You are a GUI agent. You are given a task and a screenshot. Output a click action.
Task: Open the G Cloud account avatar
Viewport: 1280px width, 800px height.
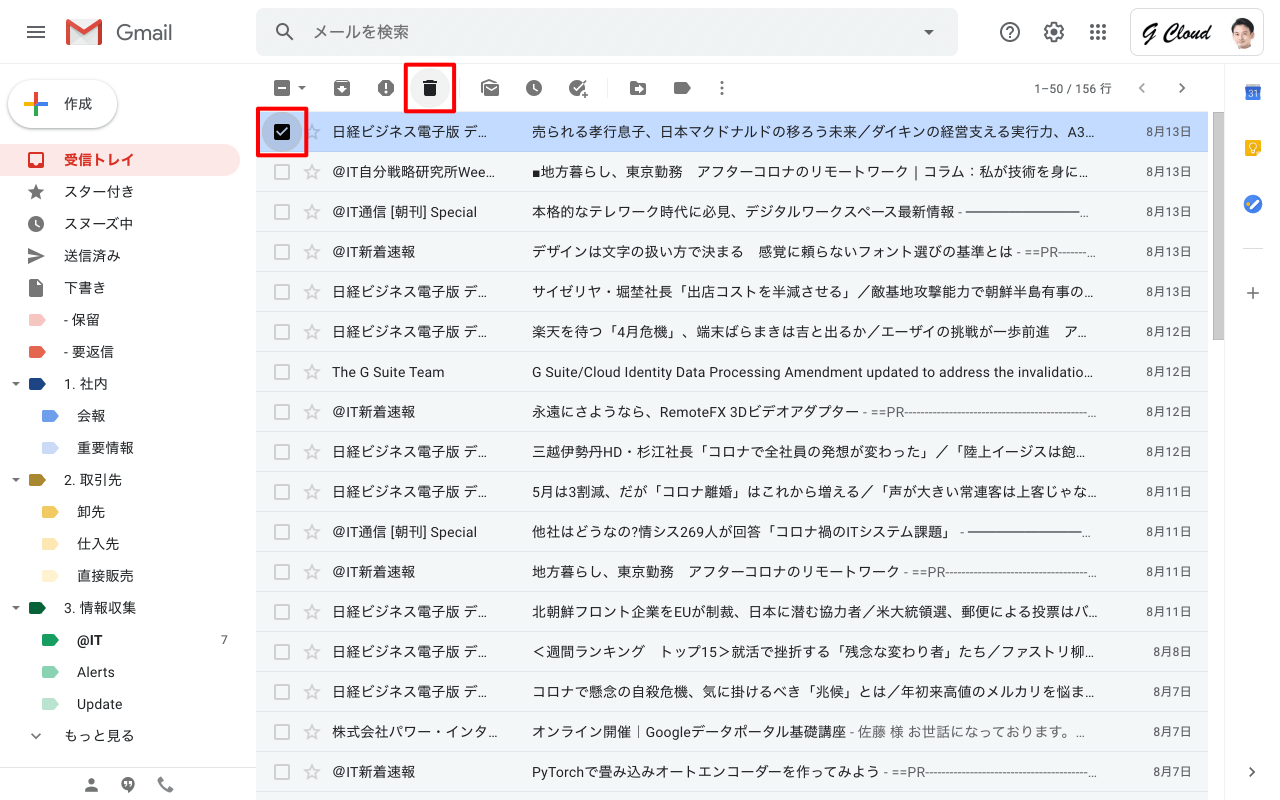1242,32
